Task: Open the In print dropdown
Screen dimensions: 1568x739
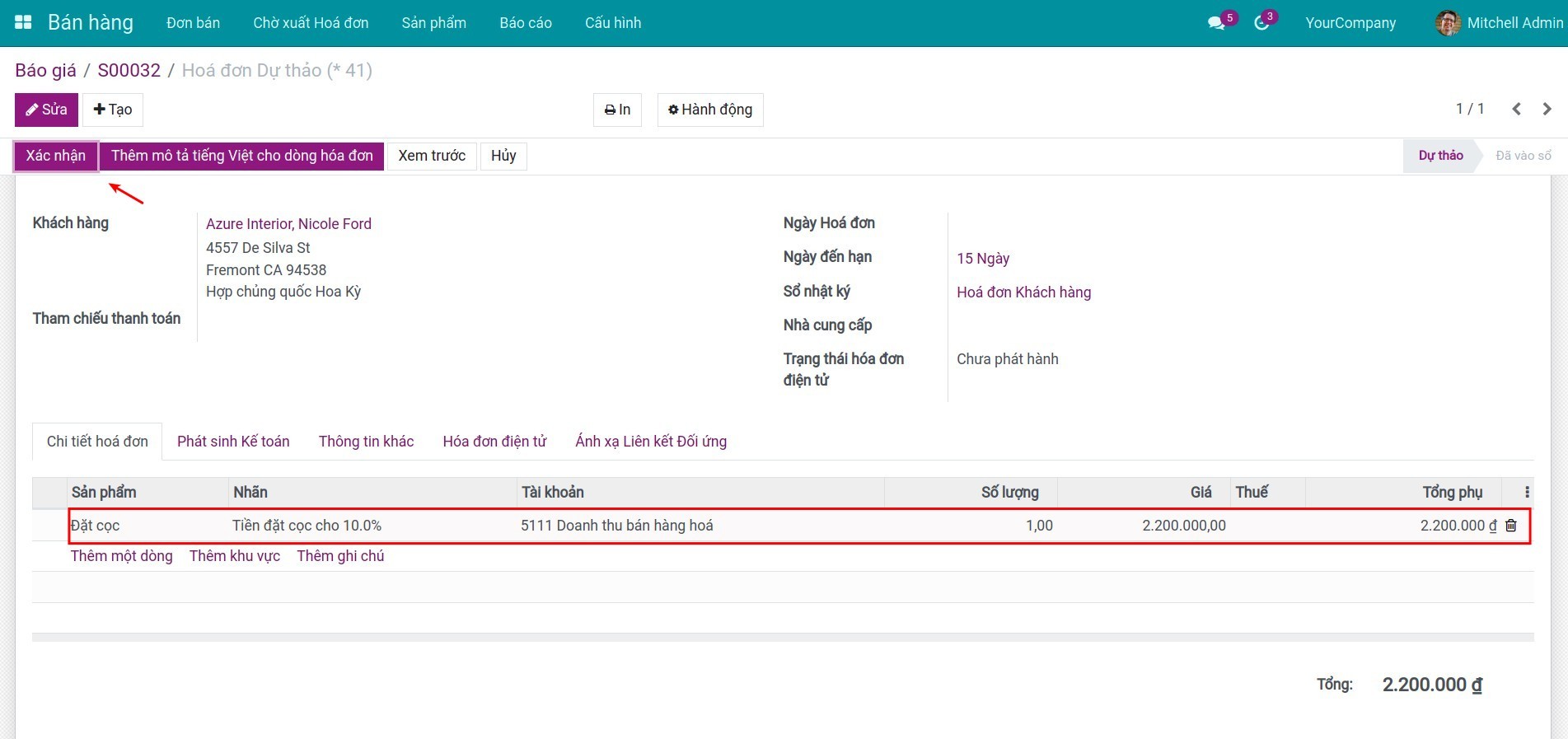Action: click(617, 110)
